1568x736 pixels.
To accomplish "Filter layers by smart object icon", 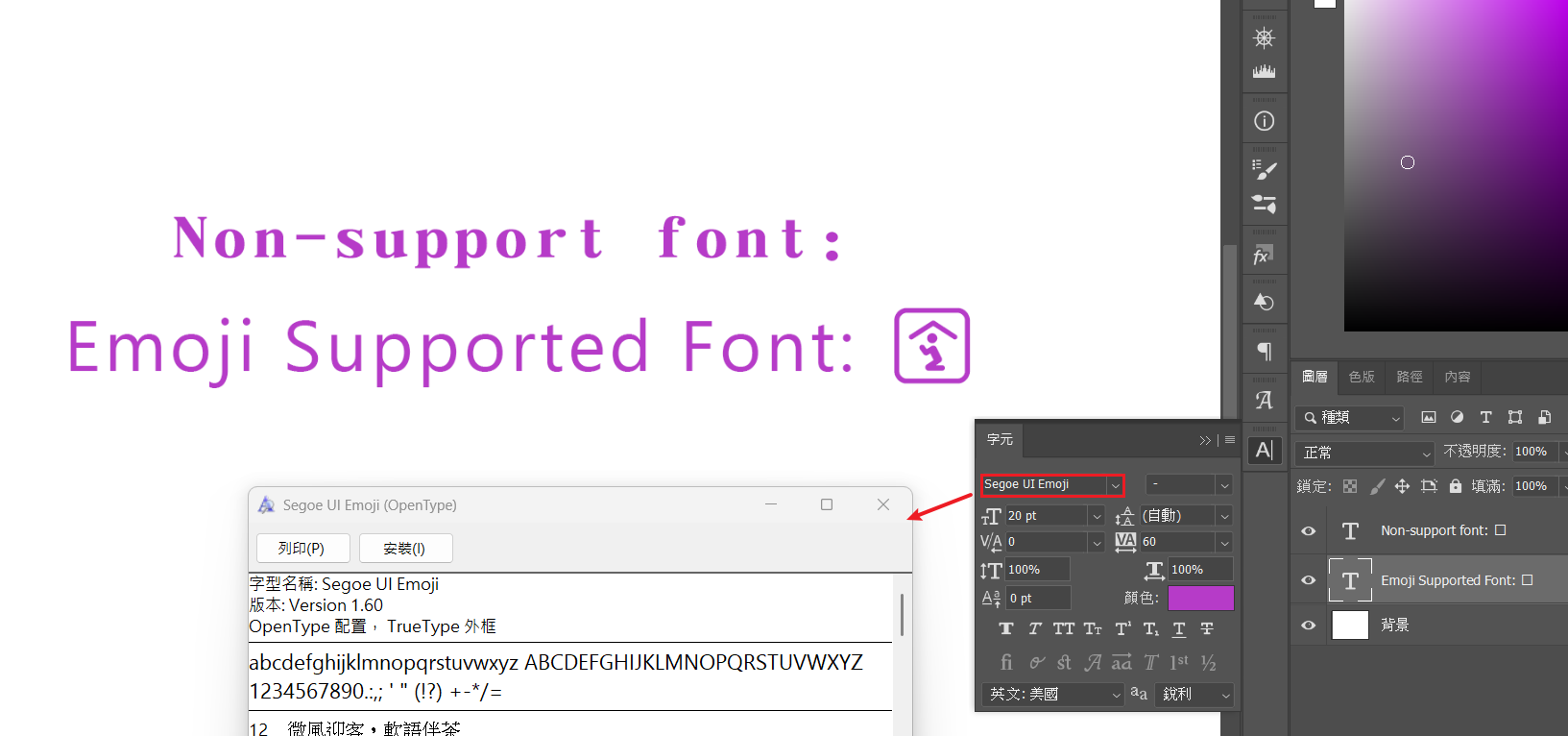I will (x=1544, y=417).
